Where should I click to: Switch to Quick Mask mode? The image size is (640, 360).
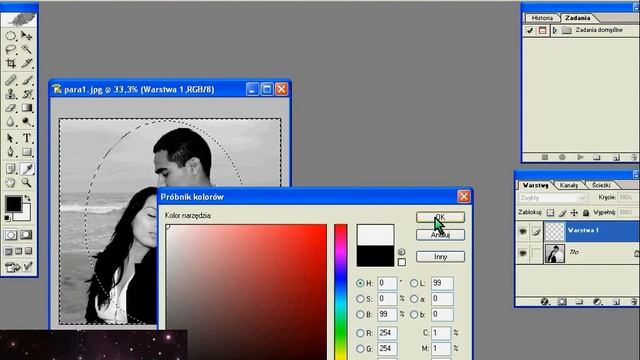click(26, 235)
